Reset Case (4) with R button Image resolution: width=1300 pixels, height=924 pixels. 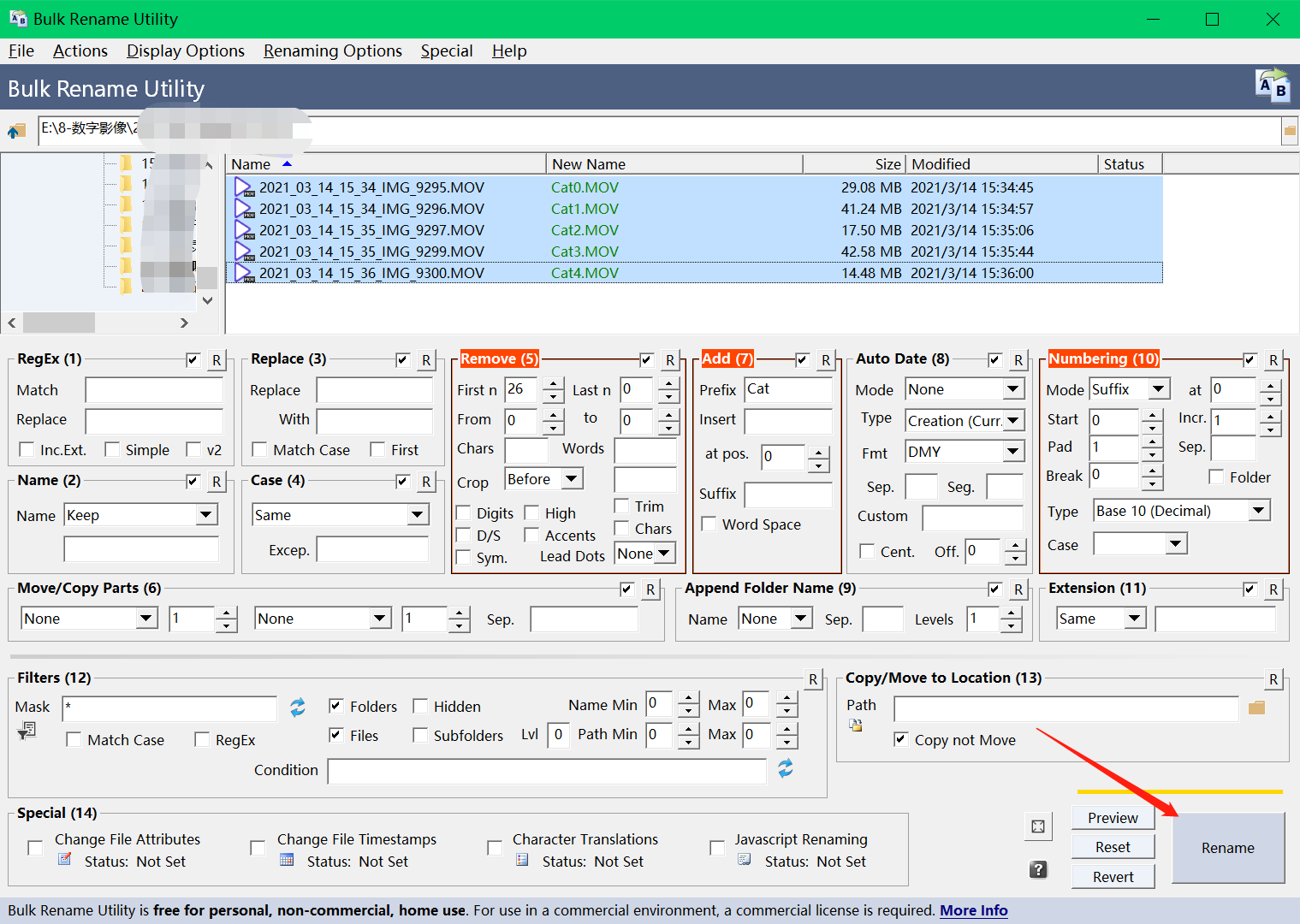(x=426, y=482)
